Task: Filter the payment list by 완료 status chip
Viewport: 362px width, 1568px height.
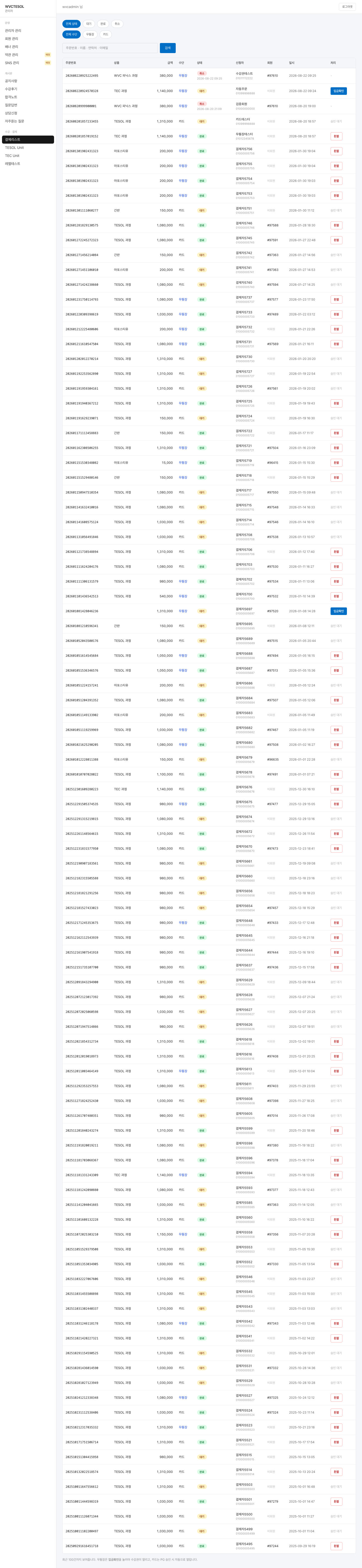Action: [x=103, y=24]
